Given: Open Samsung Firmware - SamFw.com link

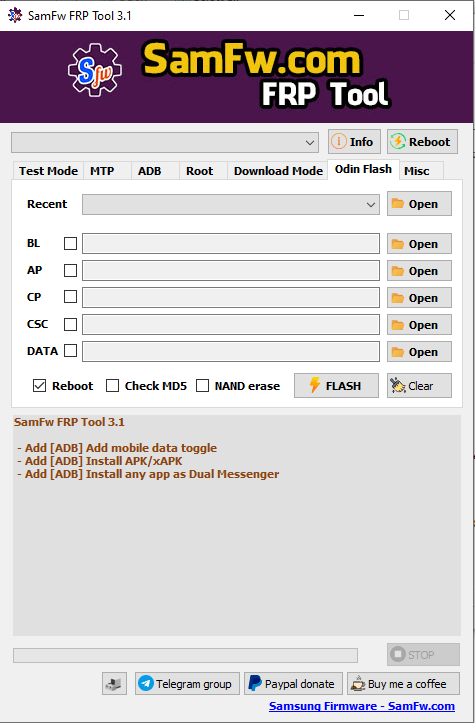Looking at the screenshot, I should tap(362, 706).
